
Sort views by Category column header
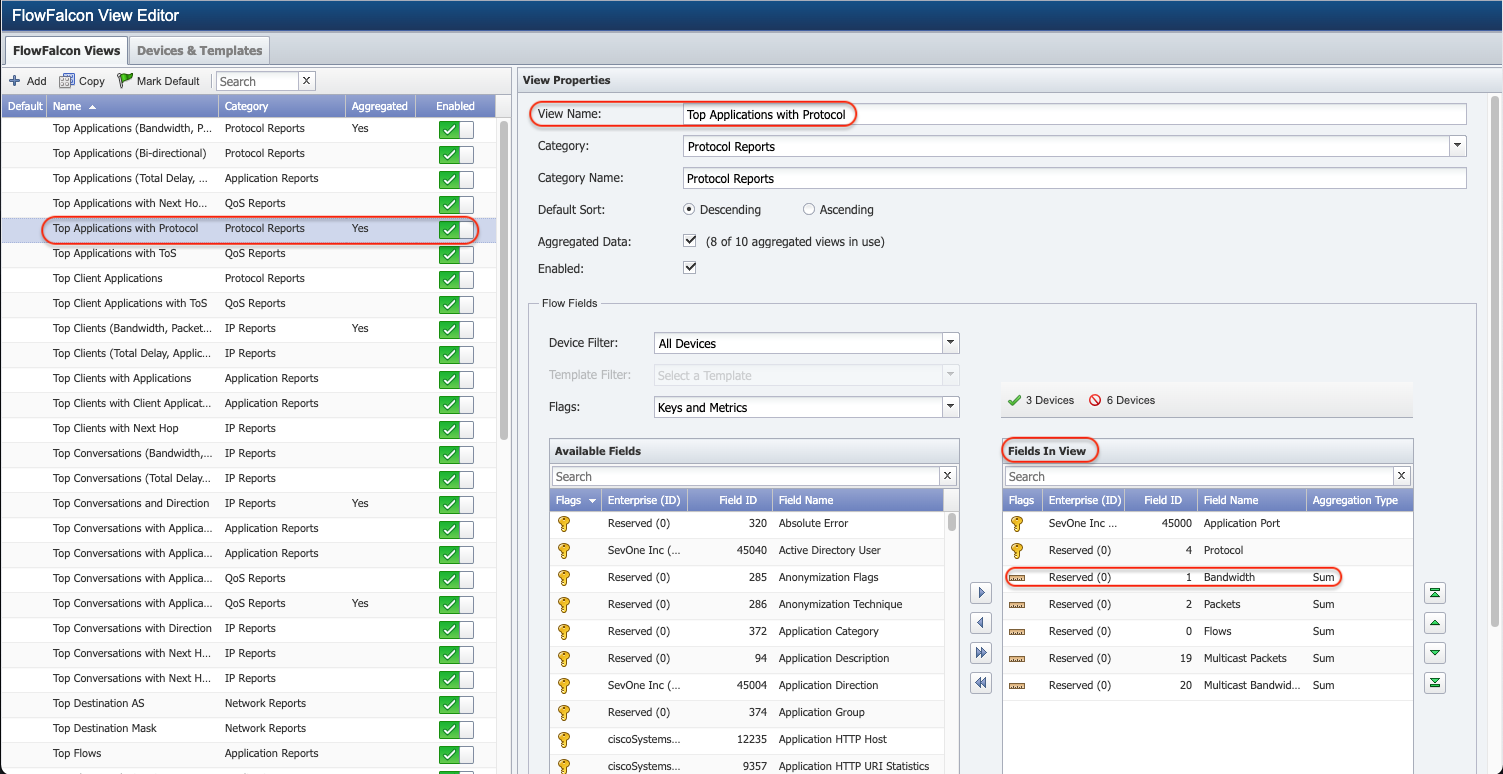click(282, 106)
